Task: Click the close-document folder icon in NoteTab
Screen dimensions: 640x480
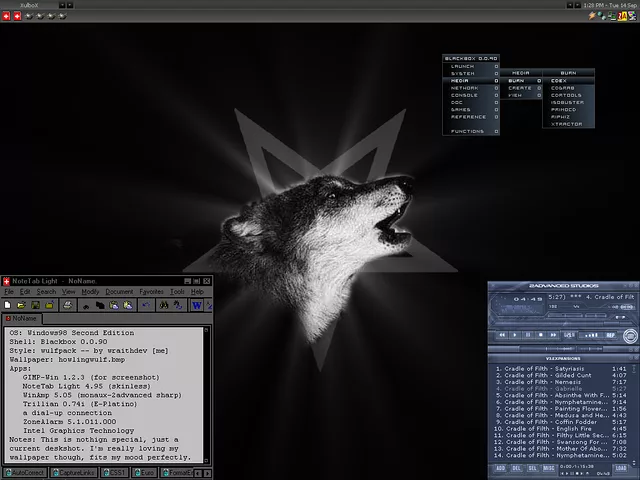Action: 49,305
